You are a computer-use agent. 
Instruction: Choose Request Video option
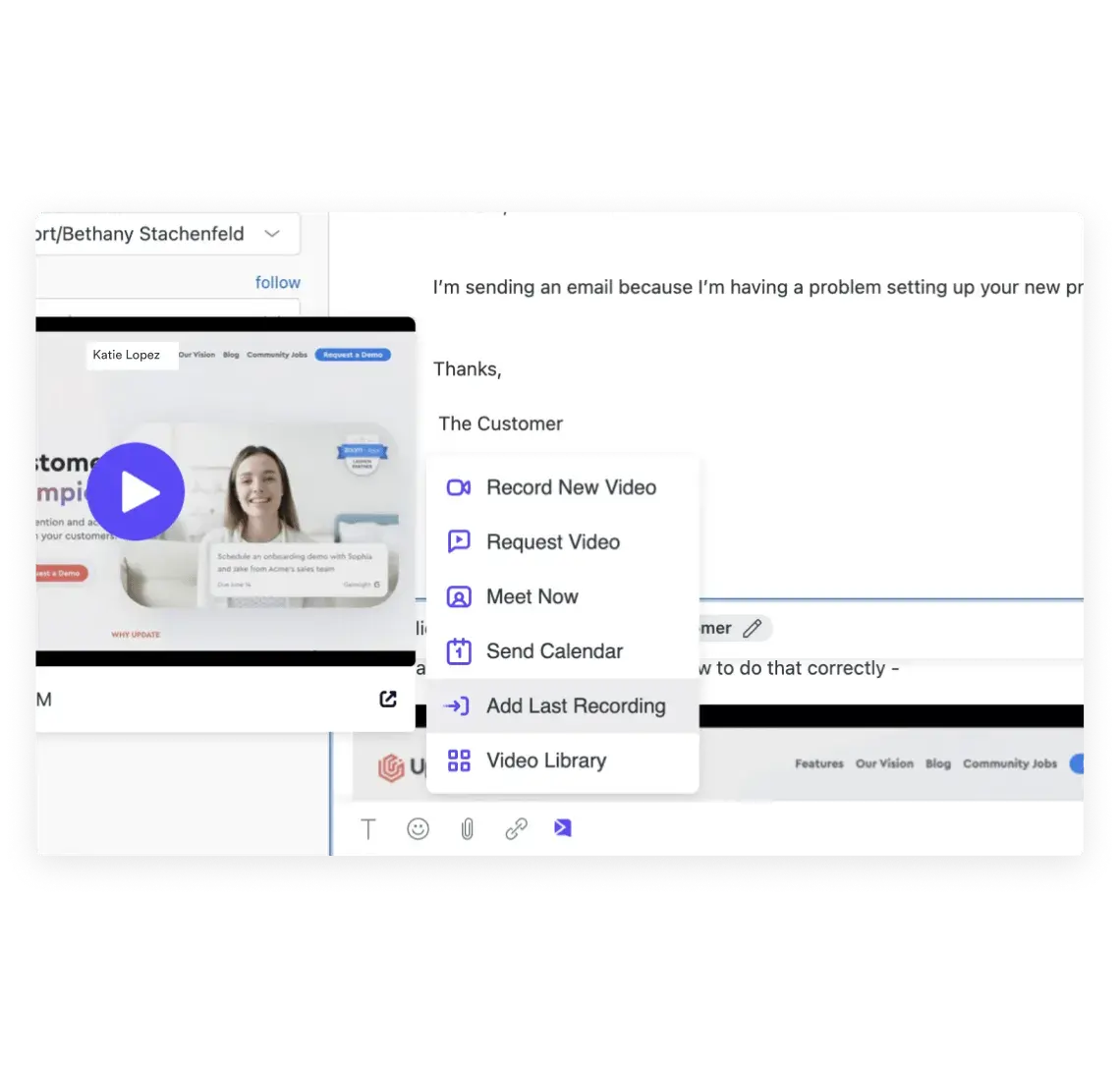click(562, 541)
